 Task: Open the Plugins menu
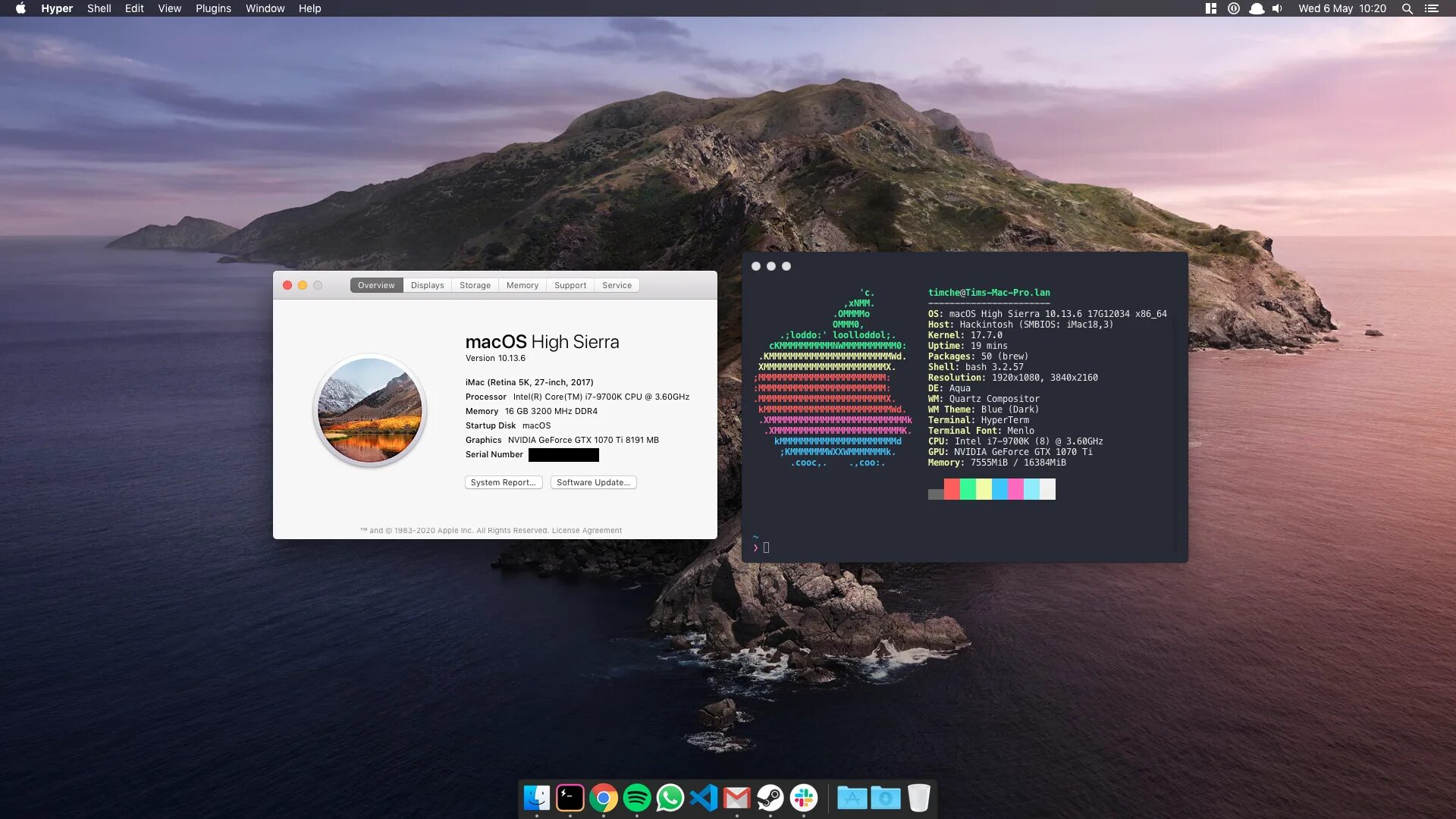point(213,8)
